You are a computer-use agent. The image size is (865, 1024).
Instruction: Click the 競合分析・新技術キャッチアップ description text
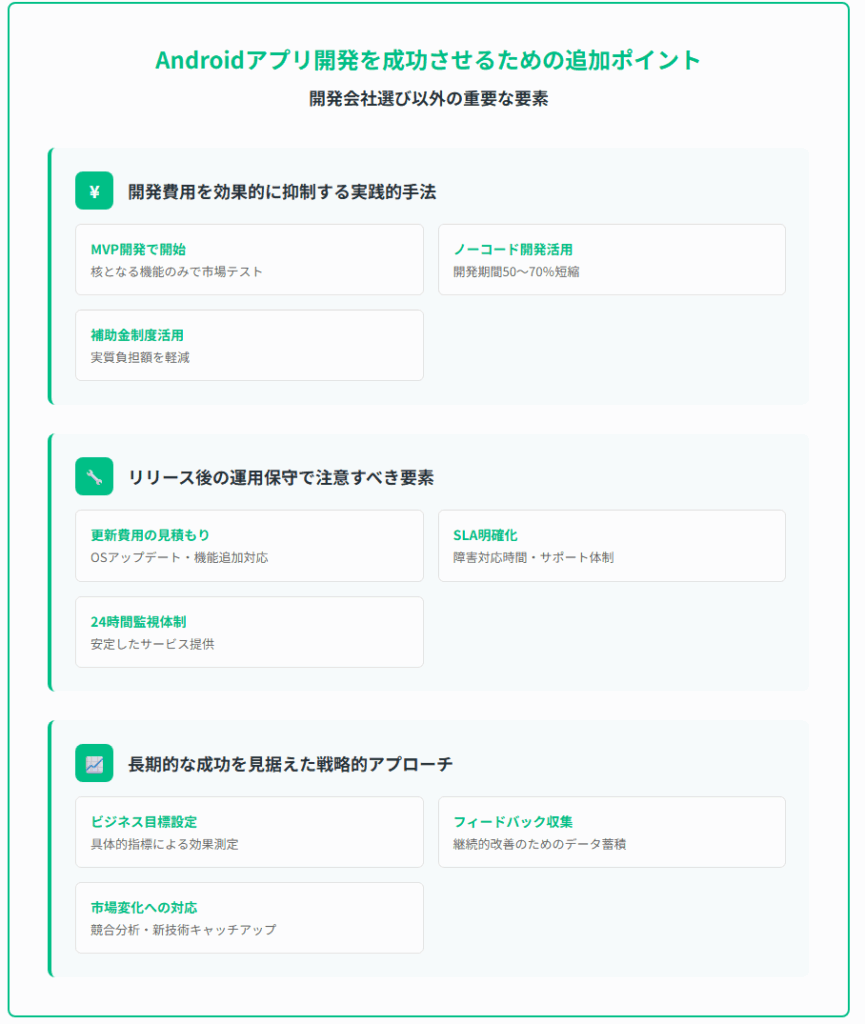[x=183, y=930]
